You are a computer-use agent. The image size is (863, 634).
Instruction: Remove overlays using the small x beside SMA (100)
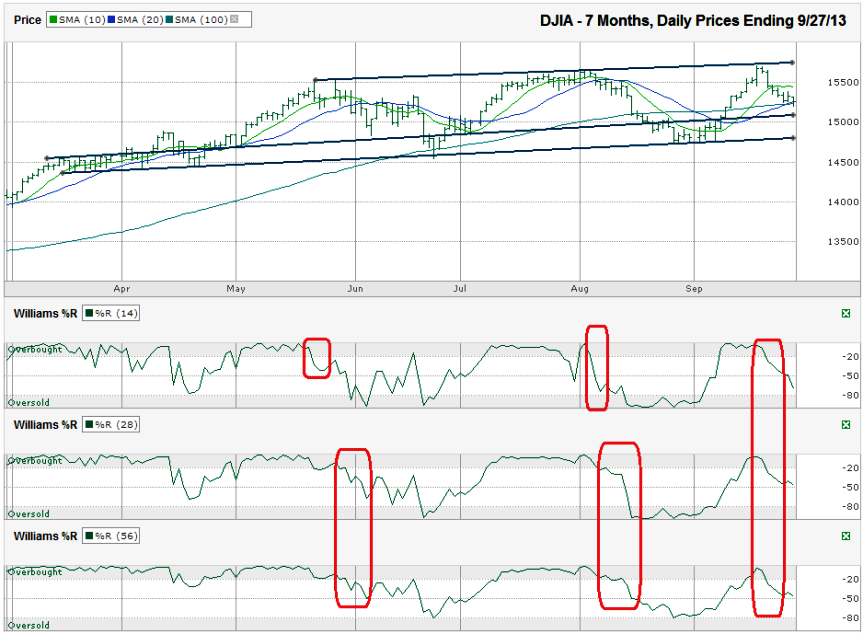(x=234, y=19)
